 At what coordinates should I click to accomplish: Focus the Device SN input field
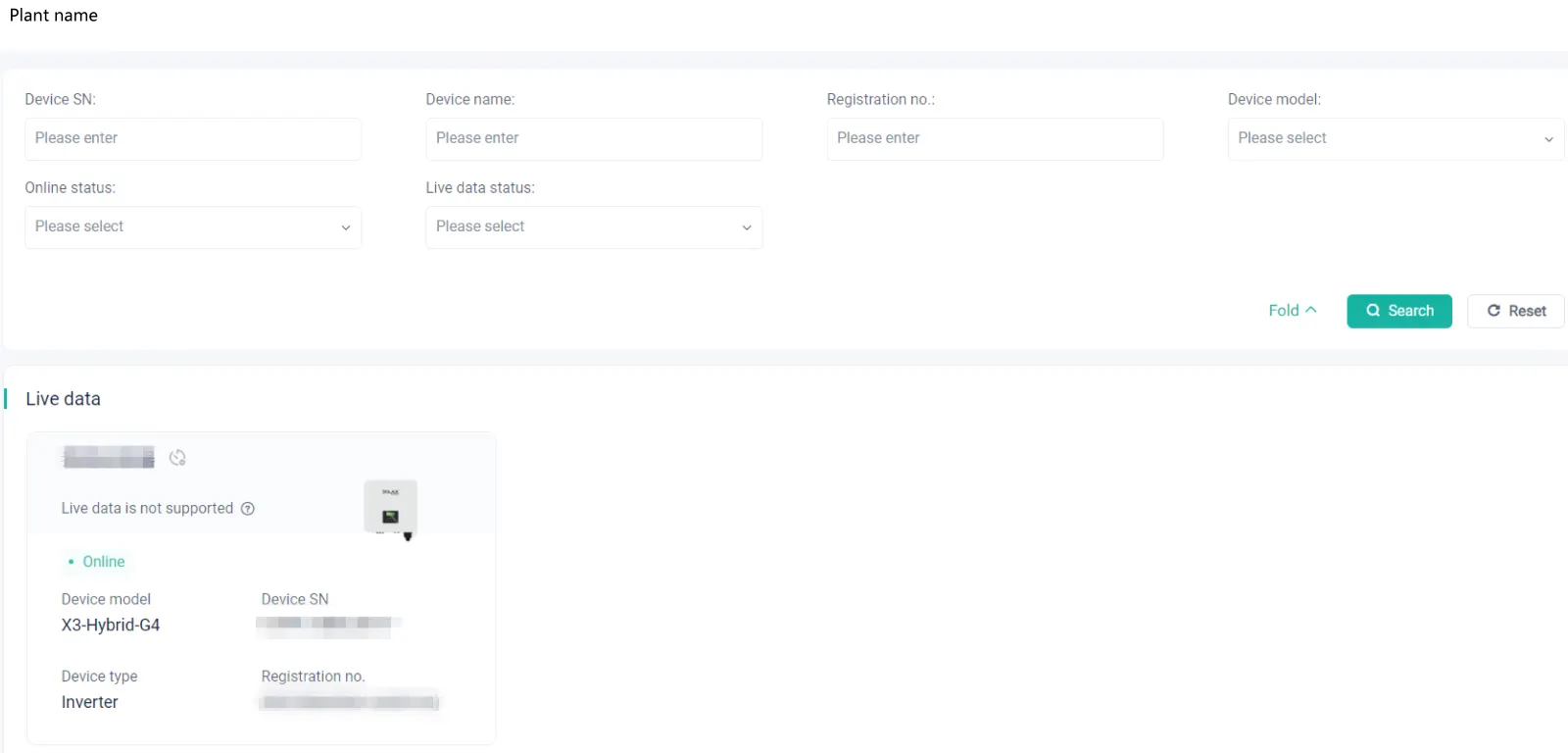click(x=193, y=139)
